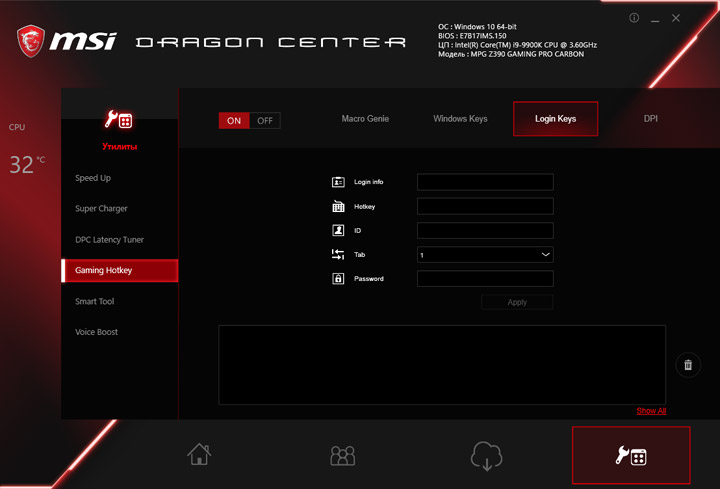The image size is (720, 489).
Task: Focus the ID input field
Action: click(485, 230)
